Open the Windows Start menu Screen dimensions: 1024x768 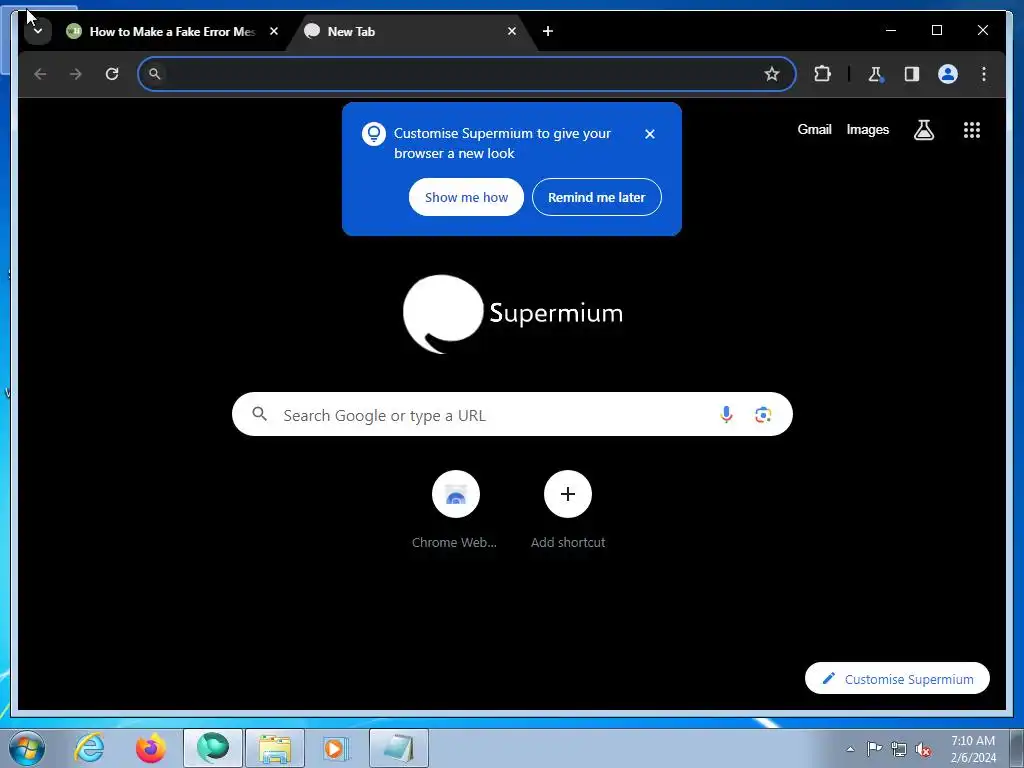[27, 748]
